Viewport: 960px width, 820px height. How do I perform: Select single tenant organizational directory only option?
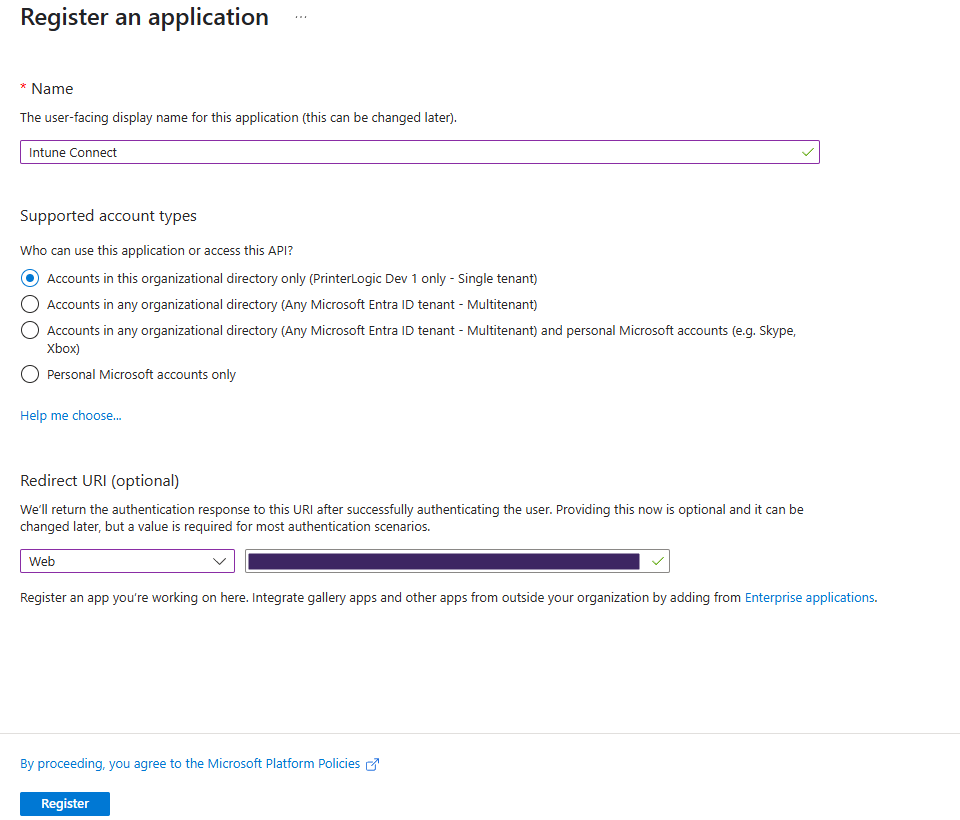[29, 278]
